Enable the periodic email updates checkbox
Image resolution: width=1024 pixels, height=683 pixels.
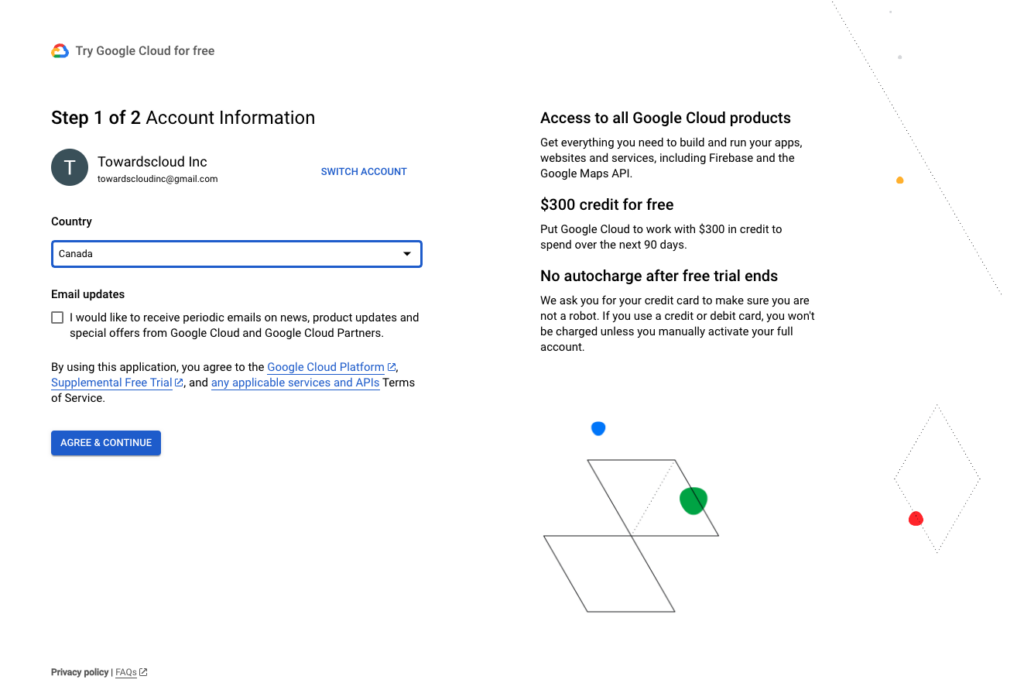pyautogui.click(x=57, y=318)
